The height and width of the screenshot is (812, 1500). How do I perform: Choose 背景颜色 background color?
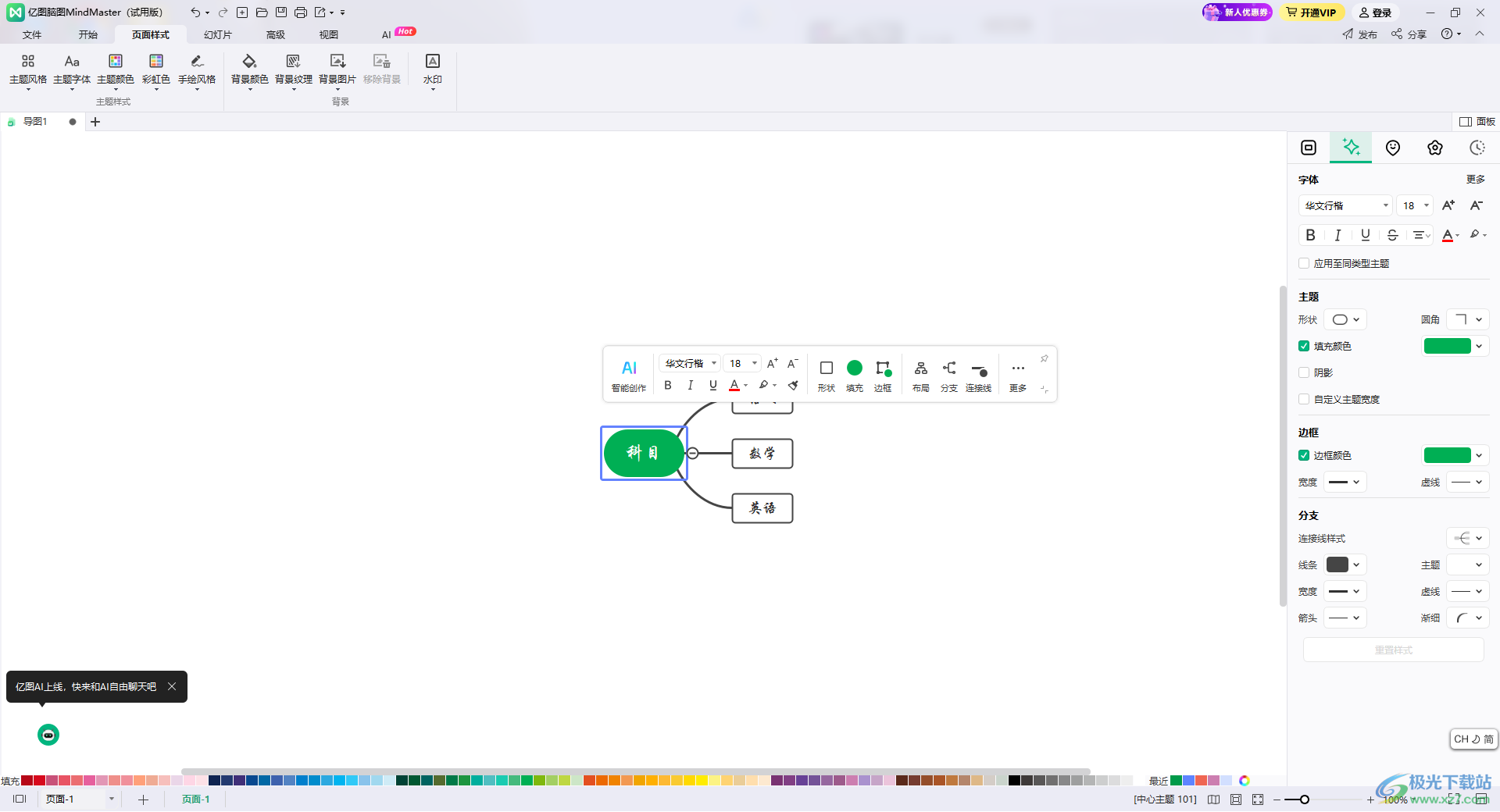point(250,70)
